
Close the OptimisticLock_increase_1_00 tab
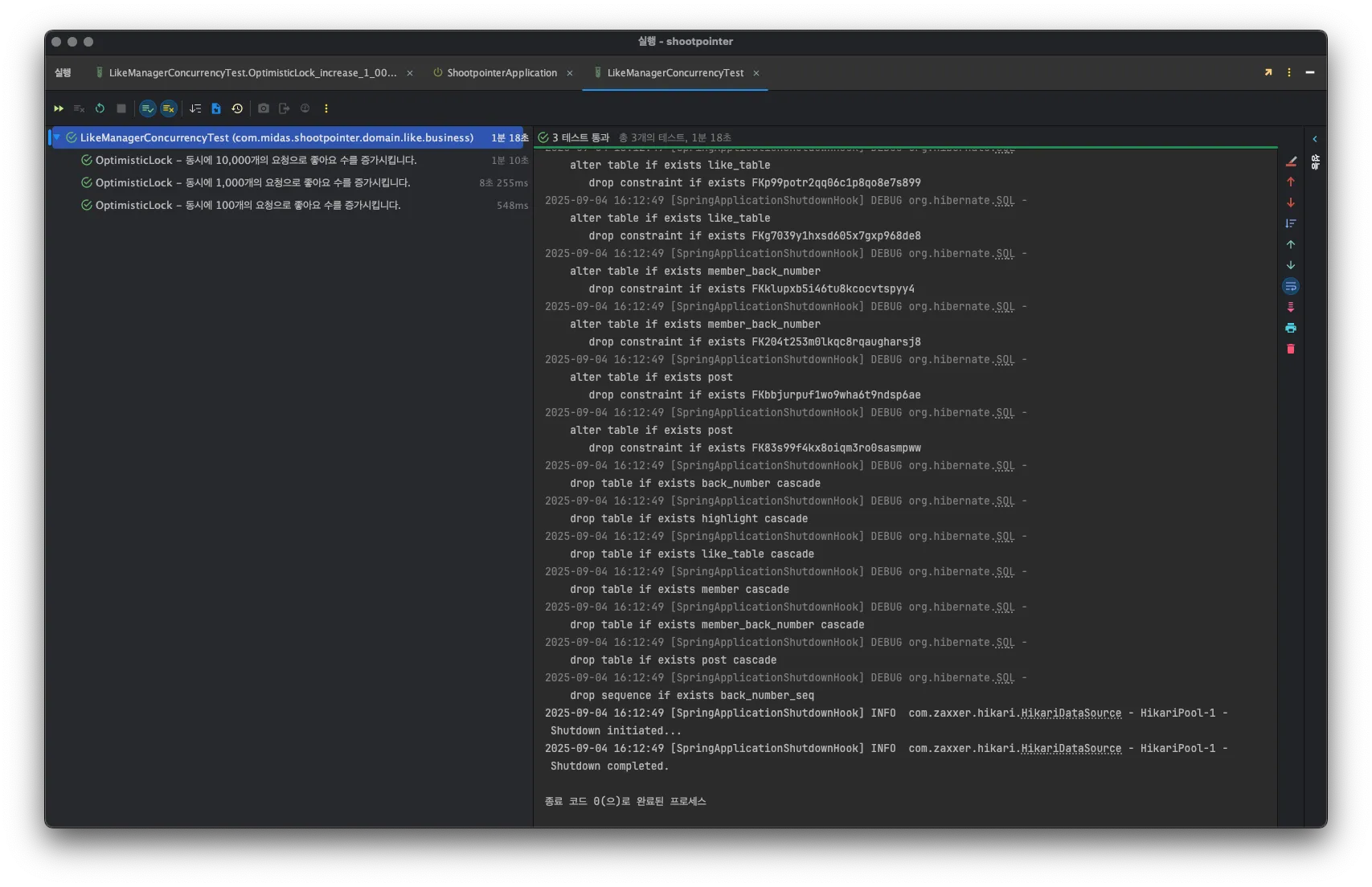pyautogui.click(x=410, y=73)
